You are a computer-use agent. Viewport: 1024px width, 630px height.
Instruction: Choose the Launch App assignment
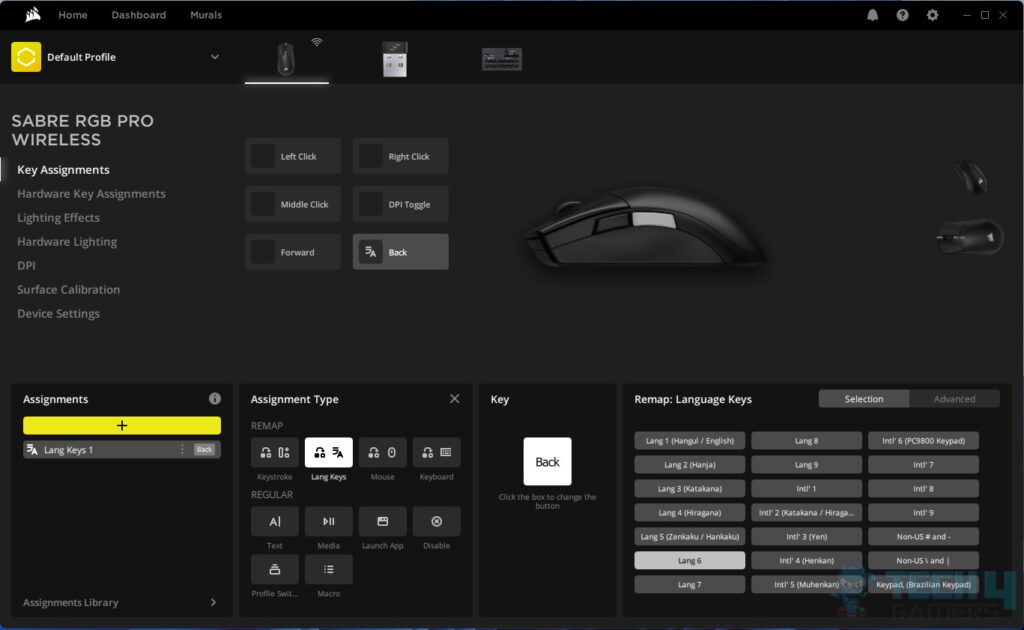383,521
